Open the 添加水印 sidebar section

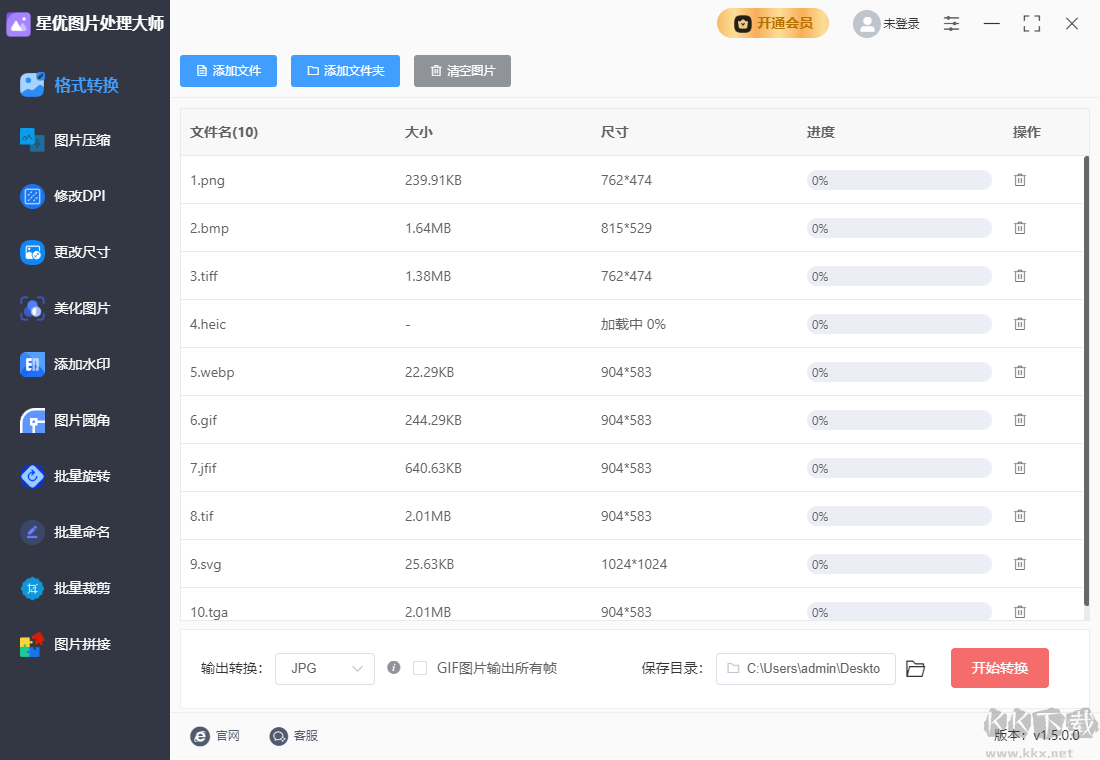point(82,364)
